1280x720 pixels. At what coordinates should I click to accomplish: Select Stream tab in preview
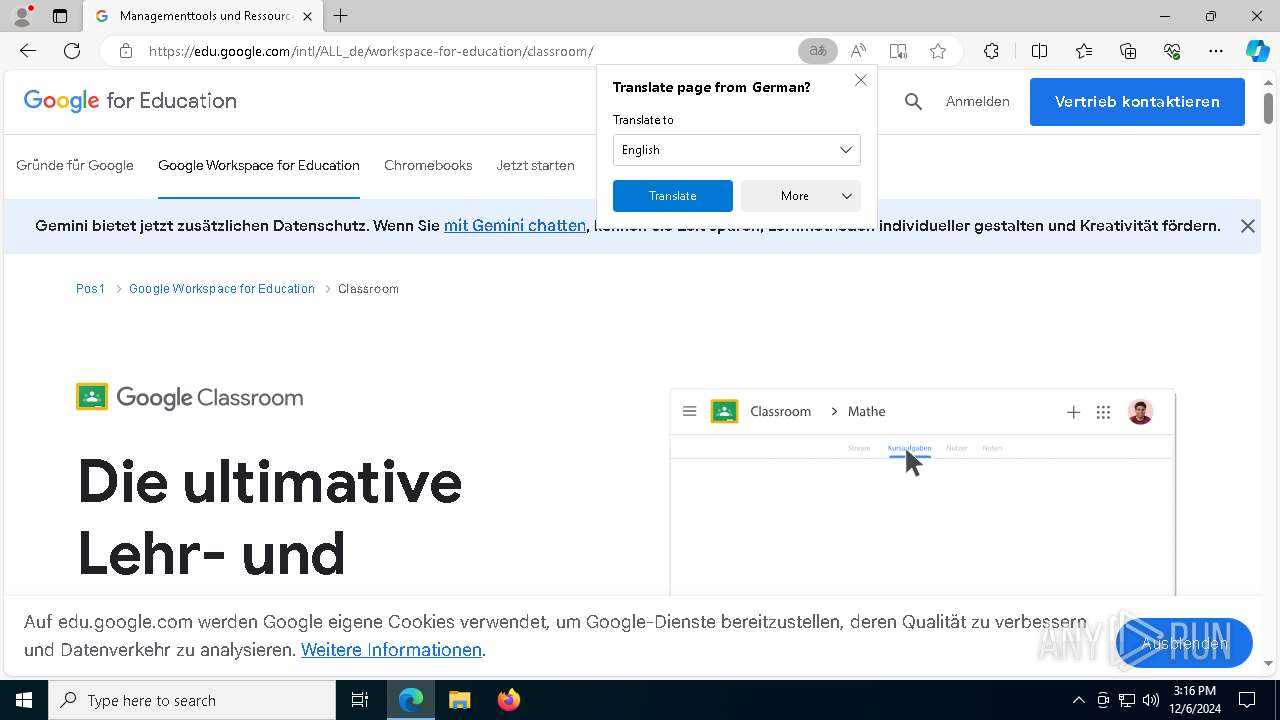pos(859,448)
